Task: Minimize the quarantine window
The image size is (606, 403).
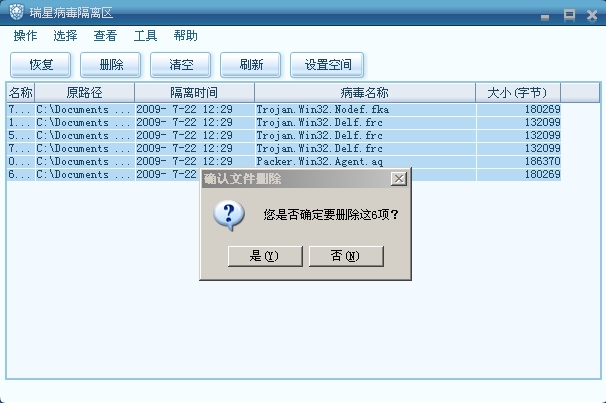Action: pos(545,17)
